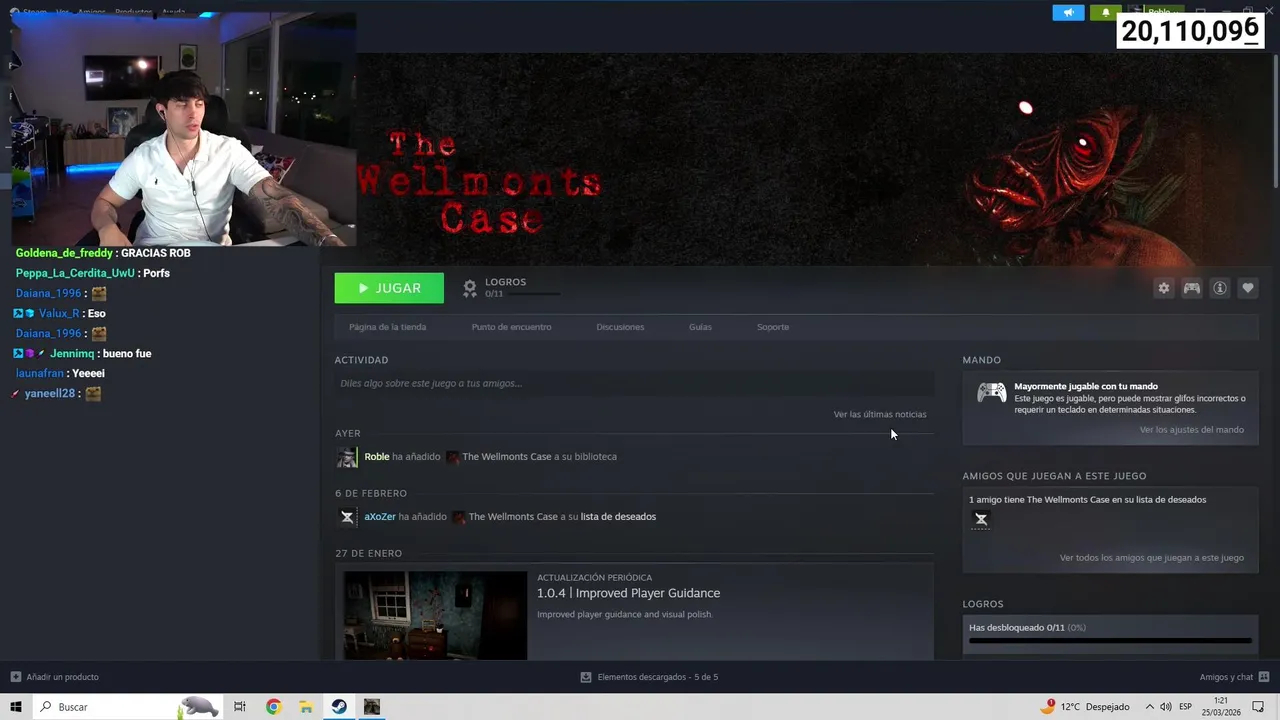Open the LOGROS achievements gear icon
1280x720 pixels.
coord(469,288)
